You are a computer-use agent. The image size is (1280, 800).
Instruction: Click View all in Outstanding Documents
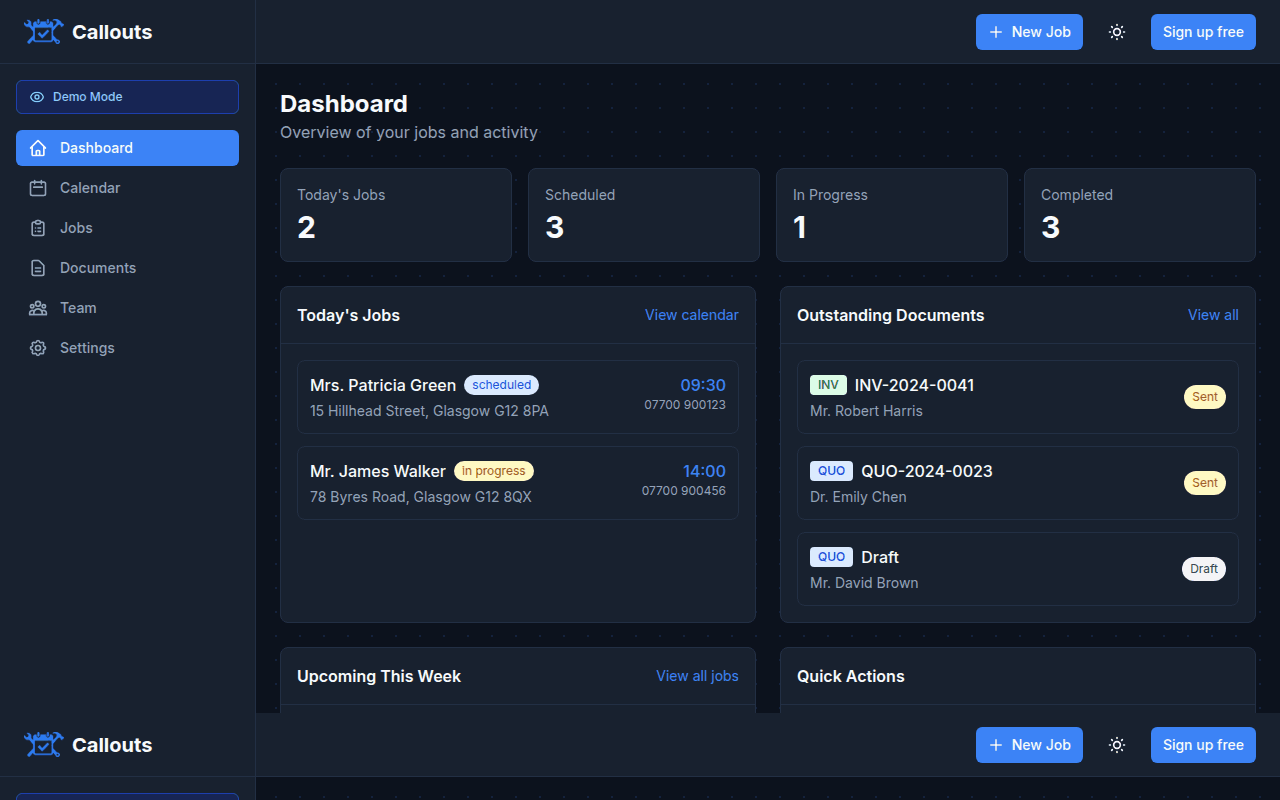tap(1213, 314)
